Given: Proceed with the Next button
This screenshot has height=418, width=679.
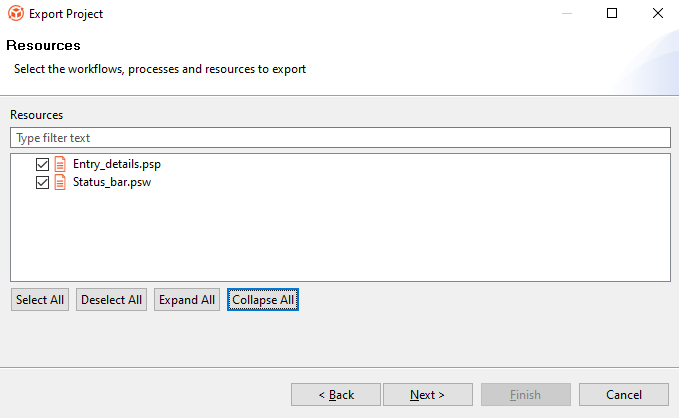Looking at the screenshot, I should tap(427, 395).
